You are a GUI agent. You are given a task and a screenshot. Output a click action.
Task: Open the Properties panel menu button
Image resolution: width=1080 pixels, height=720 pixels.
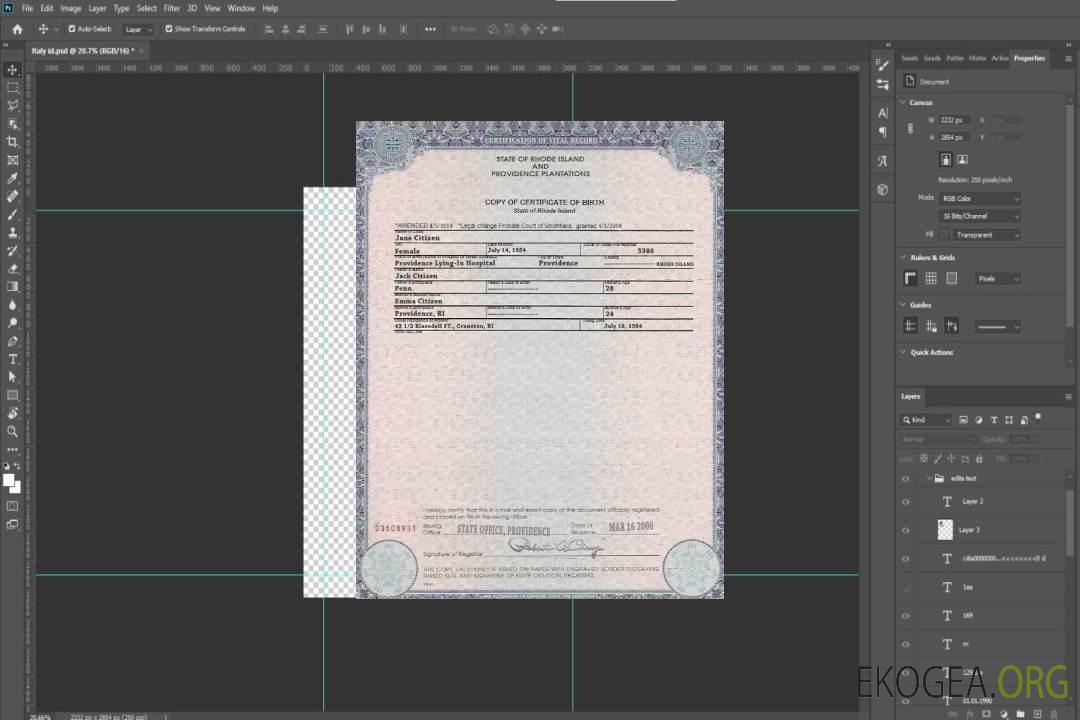click(1068, 59)
